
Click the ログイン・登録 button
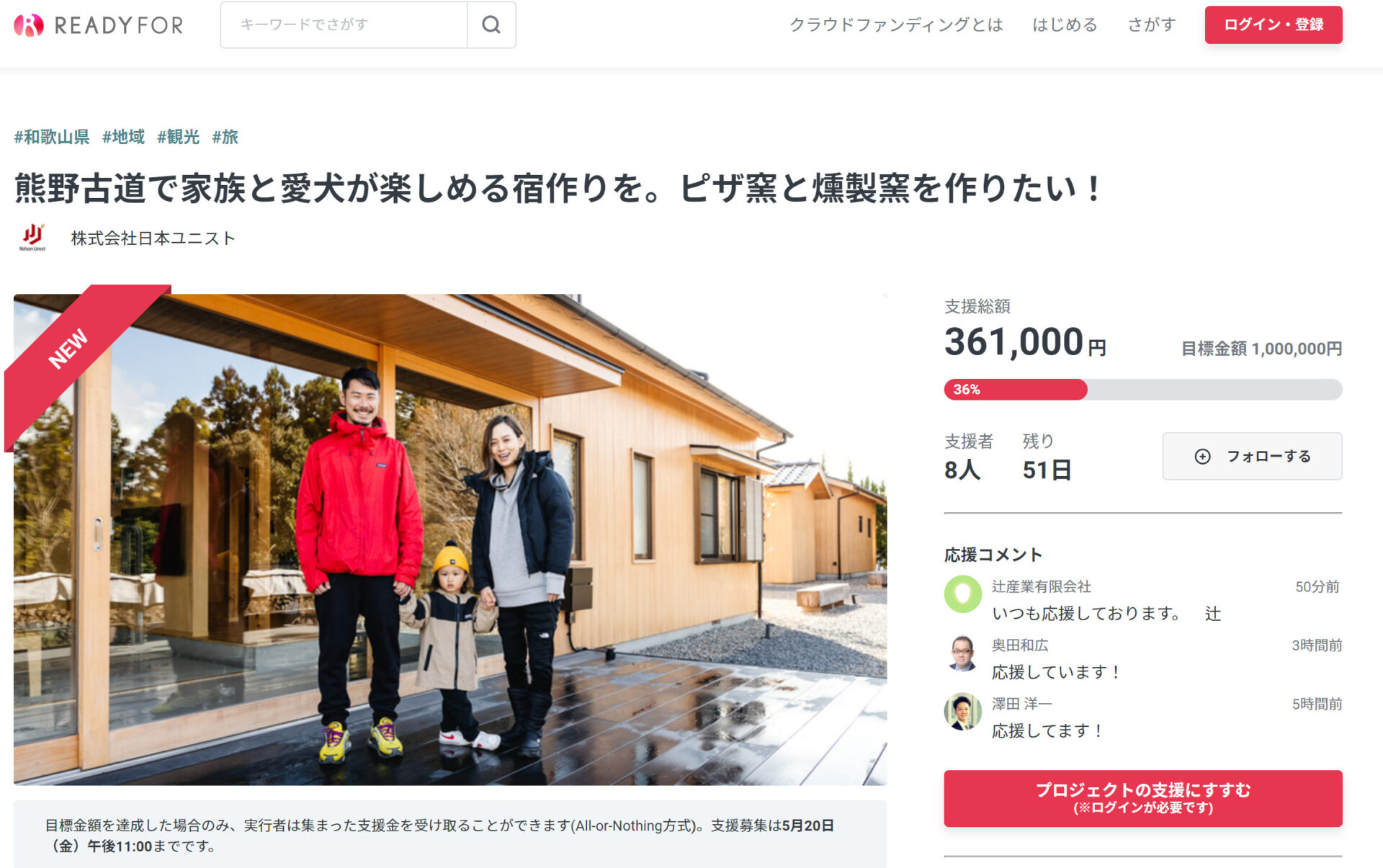[x=1273, y=25]
